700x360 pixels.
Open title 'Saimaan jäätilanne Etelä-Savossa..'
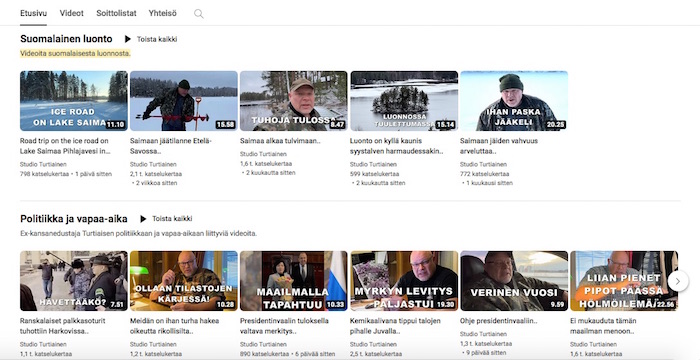171,146
